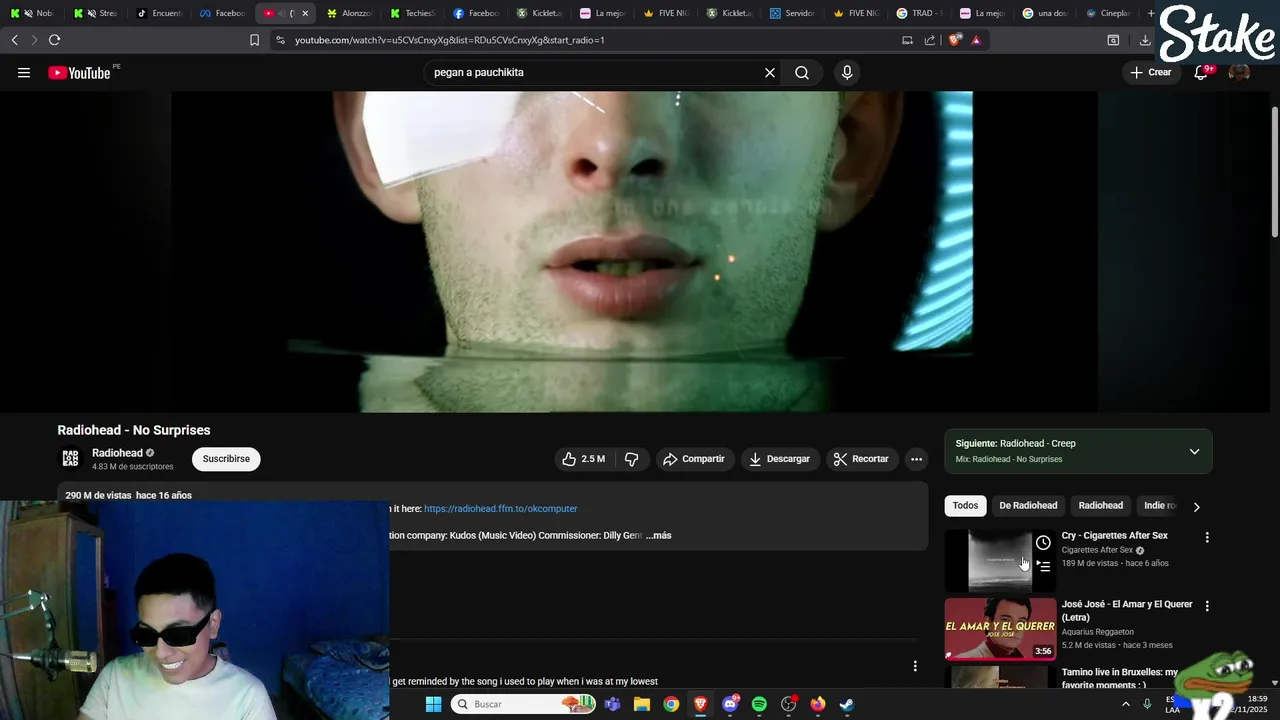
Task: Bookmark this page in the address bar
Action: [x=254, y=40]
